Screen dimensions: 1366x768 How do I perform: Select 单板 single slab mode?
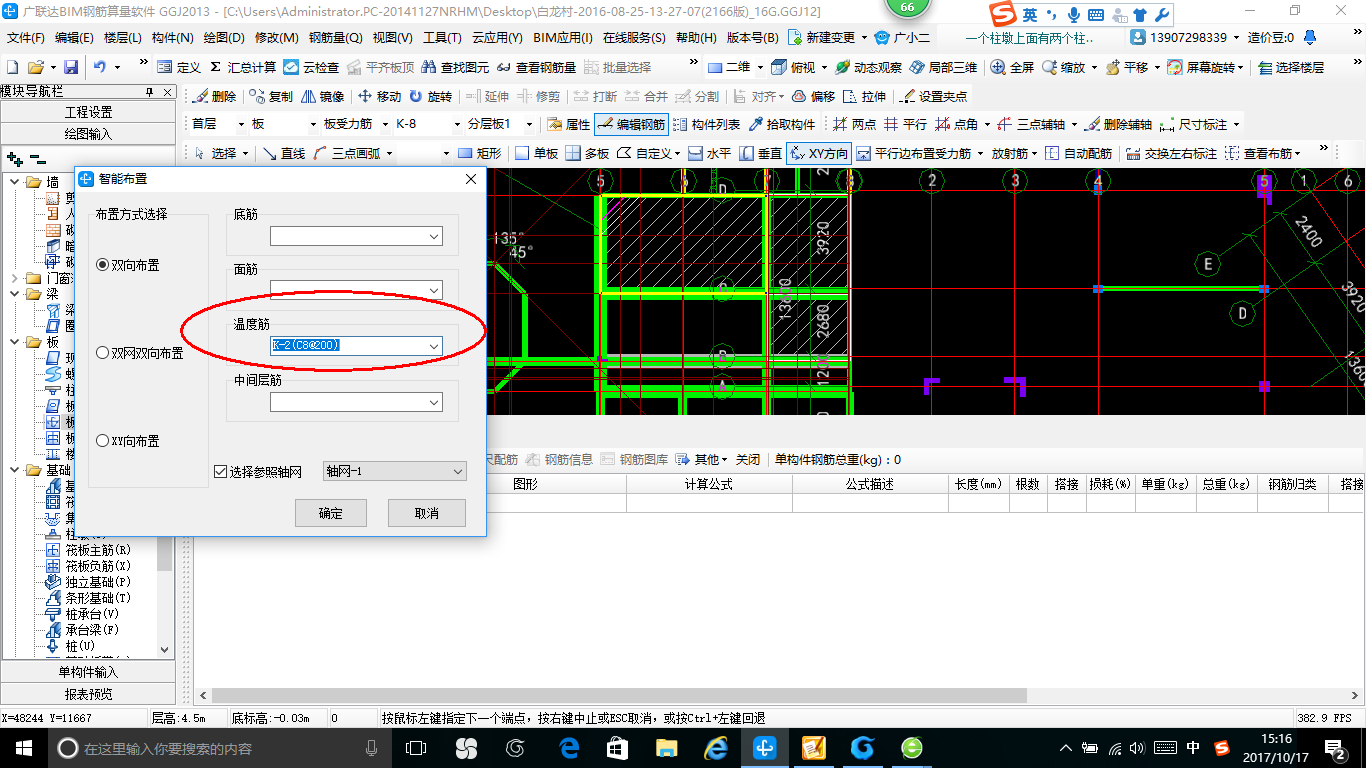pos(536,153)
